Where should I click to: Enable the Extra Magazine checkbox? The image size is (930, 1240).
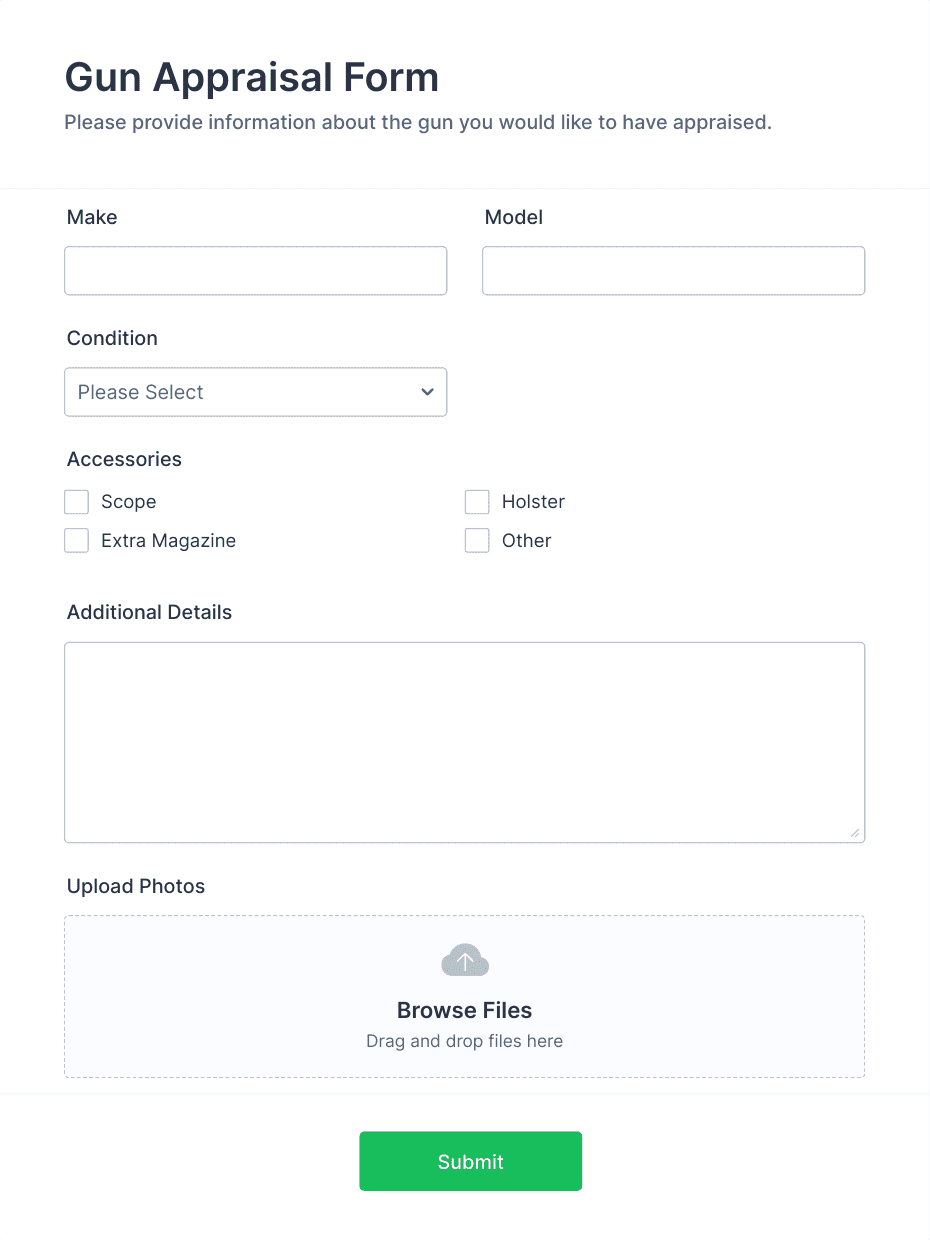click(x=77, y=541)
